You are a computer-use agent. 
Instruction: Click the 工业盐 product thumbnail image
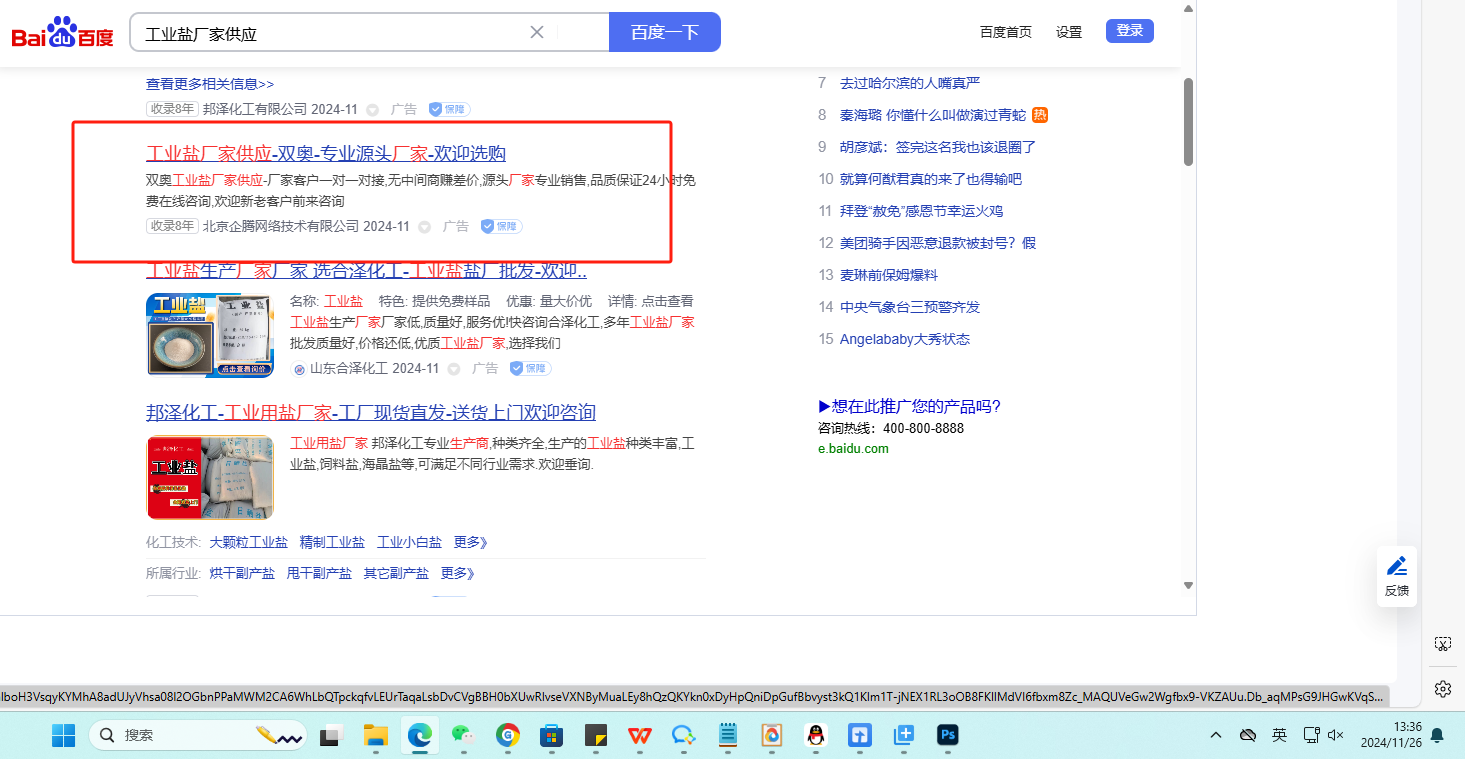pos(209,335)
